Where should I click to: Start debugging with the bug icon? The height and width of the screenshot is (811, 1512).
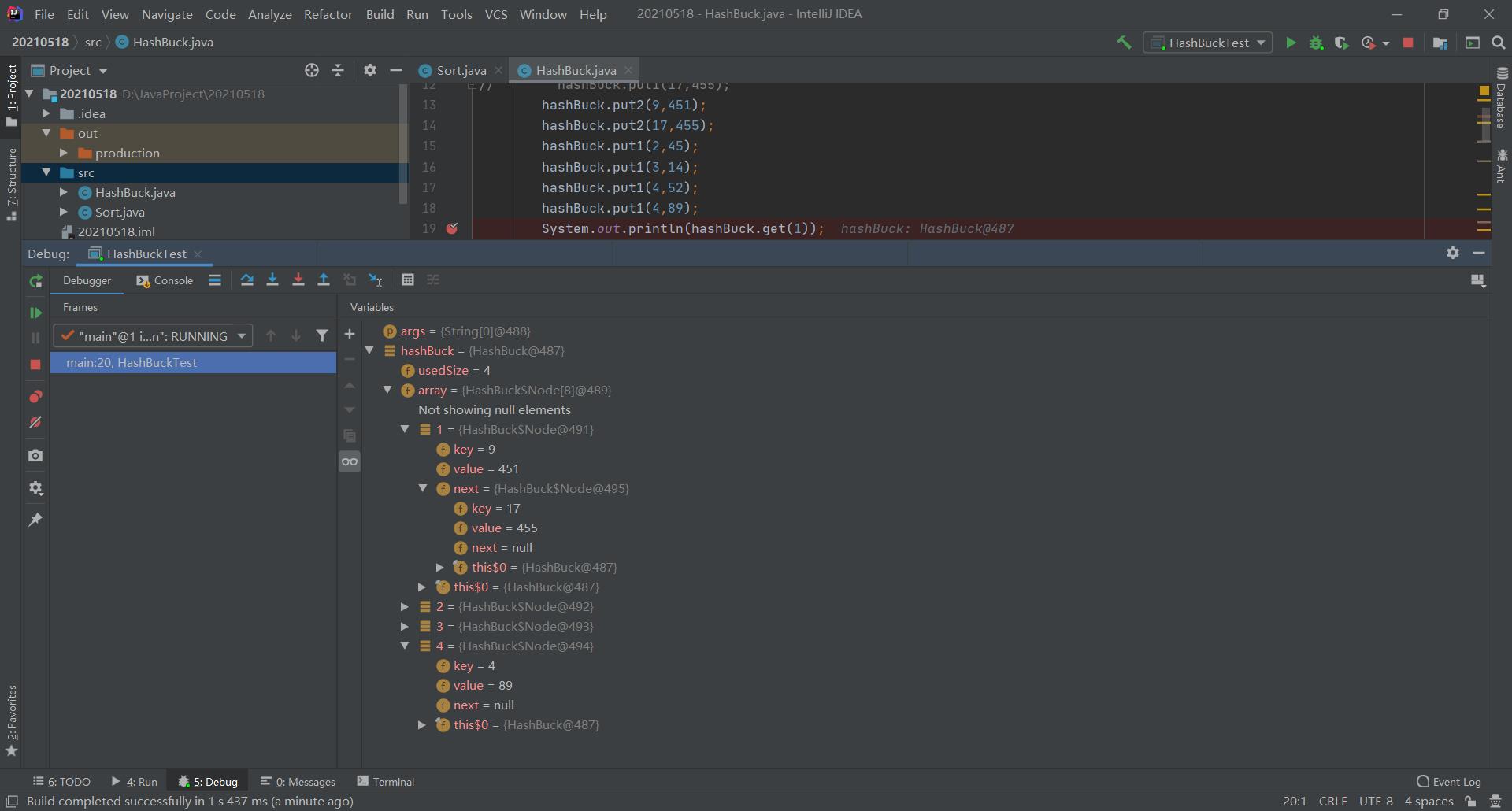(1316, 43)
